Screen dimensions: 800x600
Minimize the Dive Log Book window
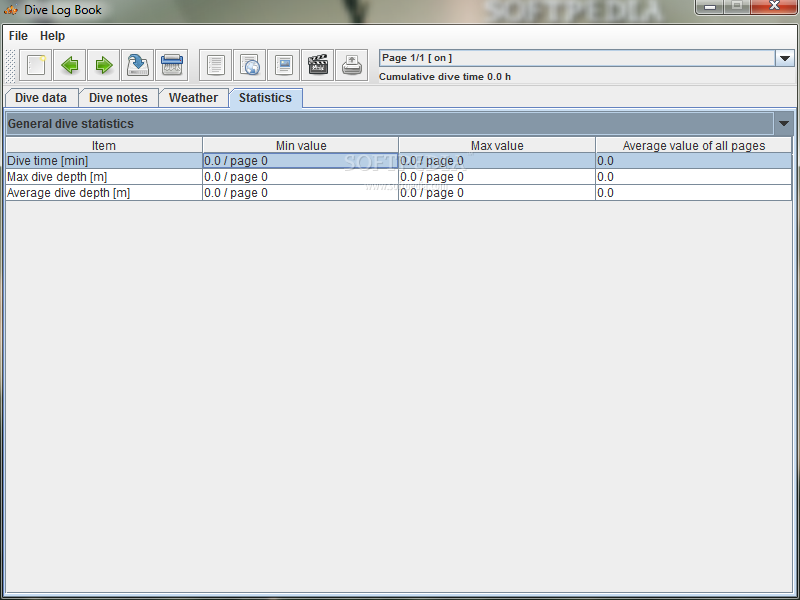coord(710,7)
